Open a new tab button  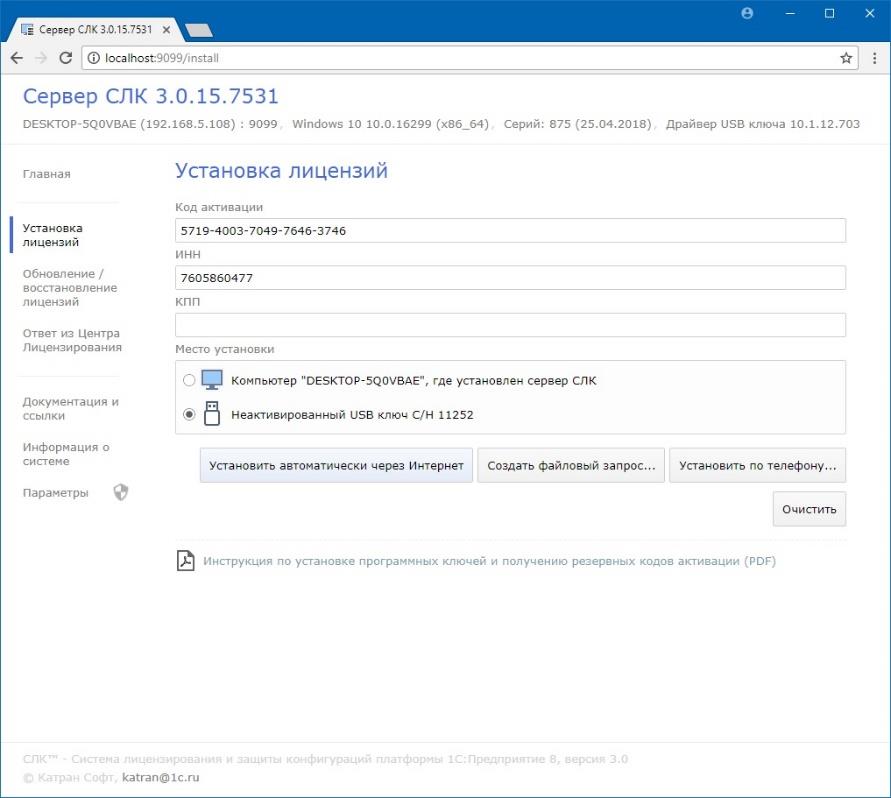click(199, 30)
